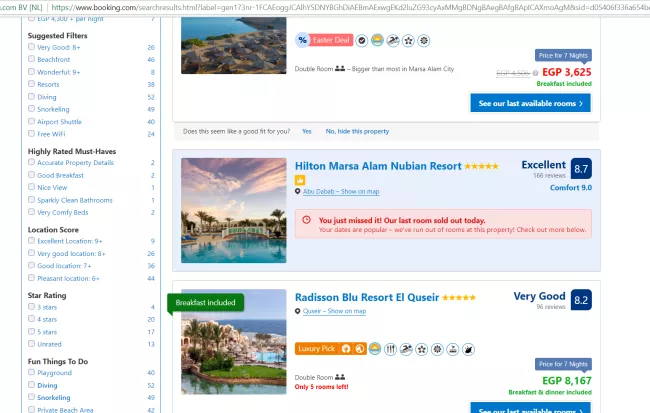Open Abu Dabab – Show on map link
The height and width of the screenshot is (413, 650).
click(x=341, y=192)
